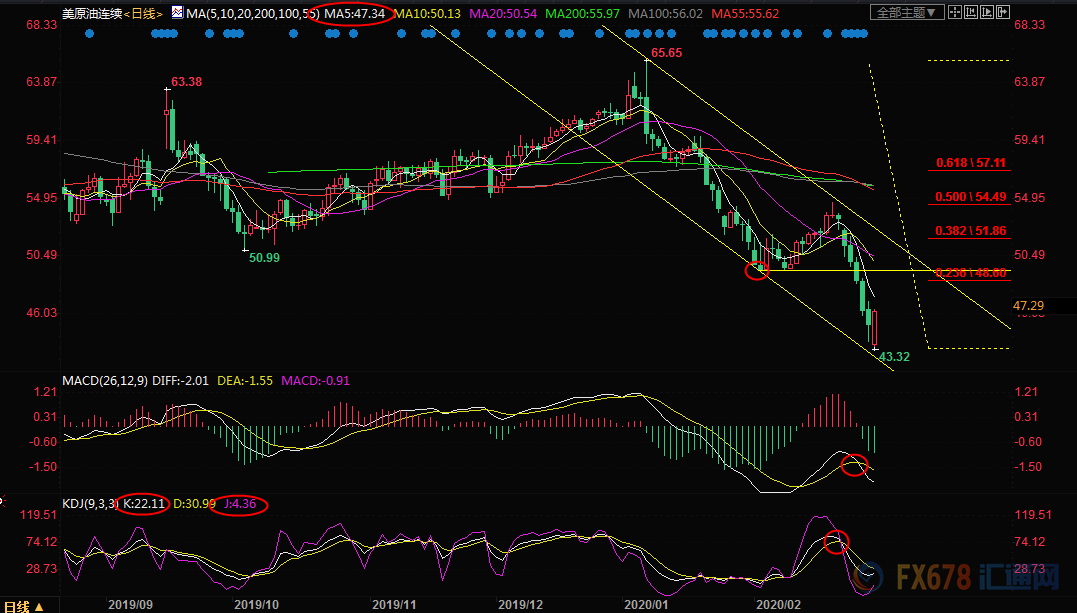Select the KDJ(9,3,3) indicator label
The height and width of the screenshot is (613, 1077).
click(x=88, y=504)
